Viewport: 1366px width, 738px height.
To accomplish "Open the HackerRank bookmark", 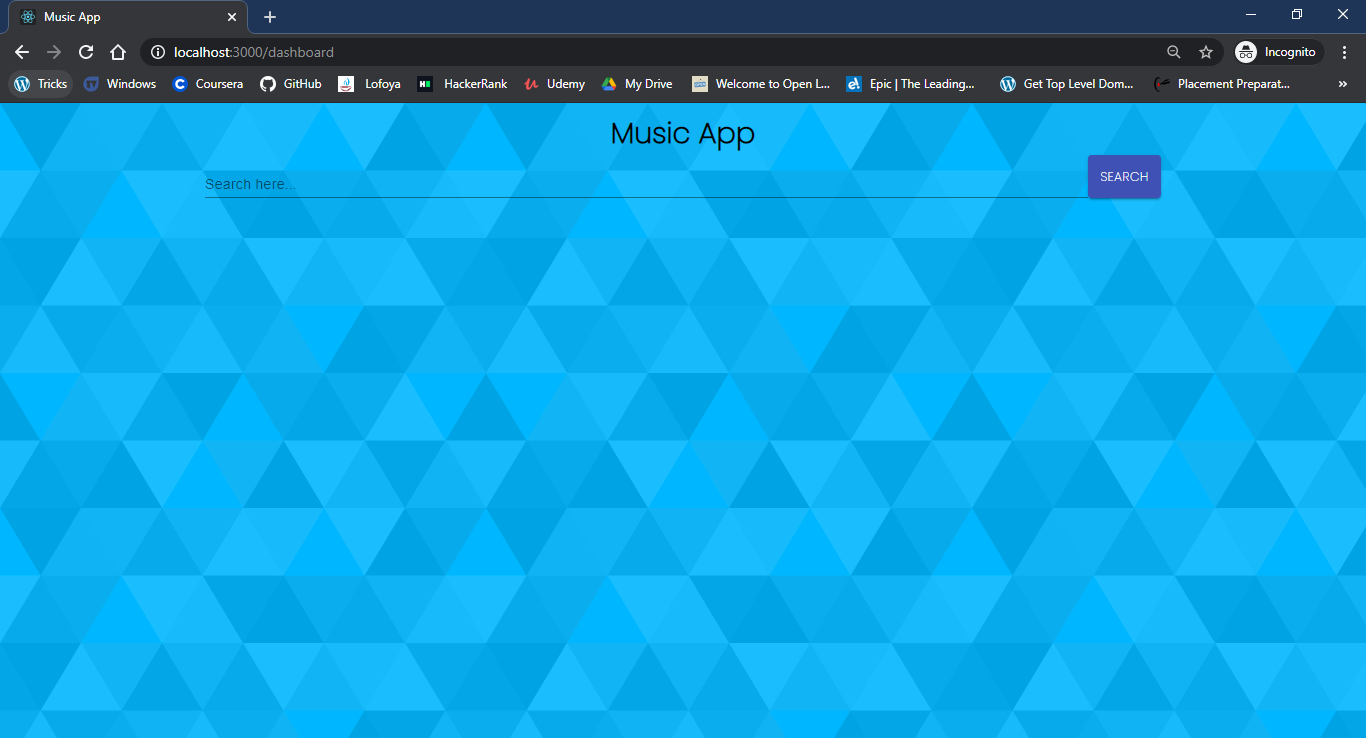I will point(462,84).
